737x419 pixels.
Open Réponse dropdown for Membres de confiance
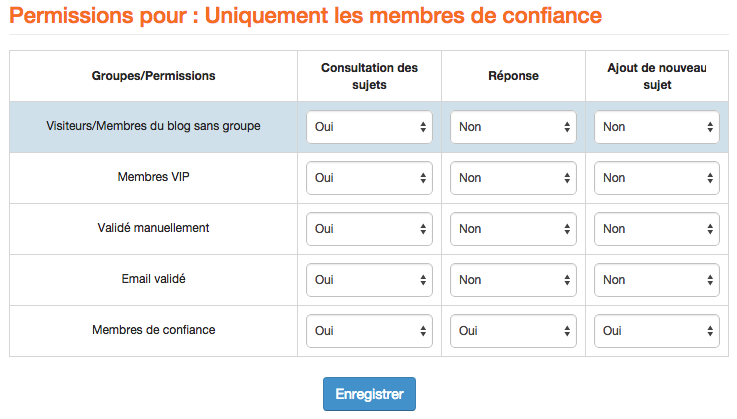coord(513,331)
